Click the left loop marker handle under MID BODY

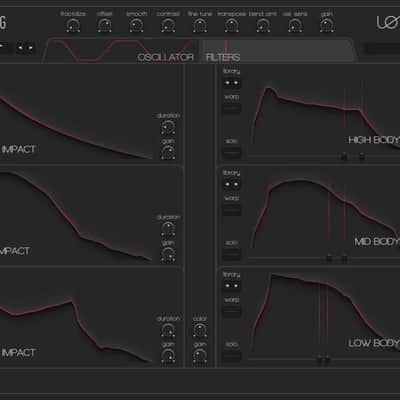pyautogui.click(x=329, y=258)
